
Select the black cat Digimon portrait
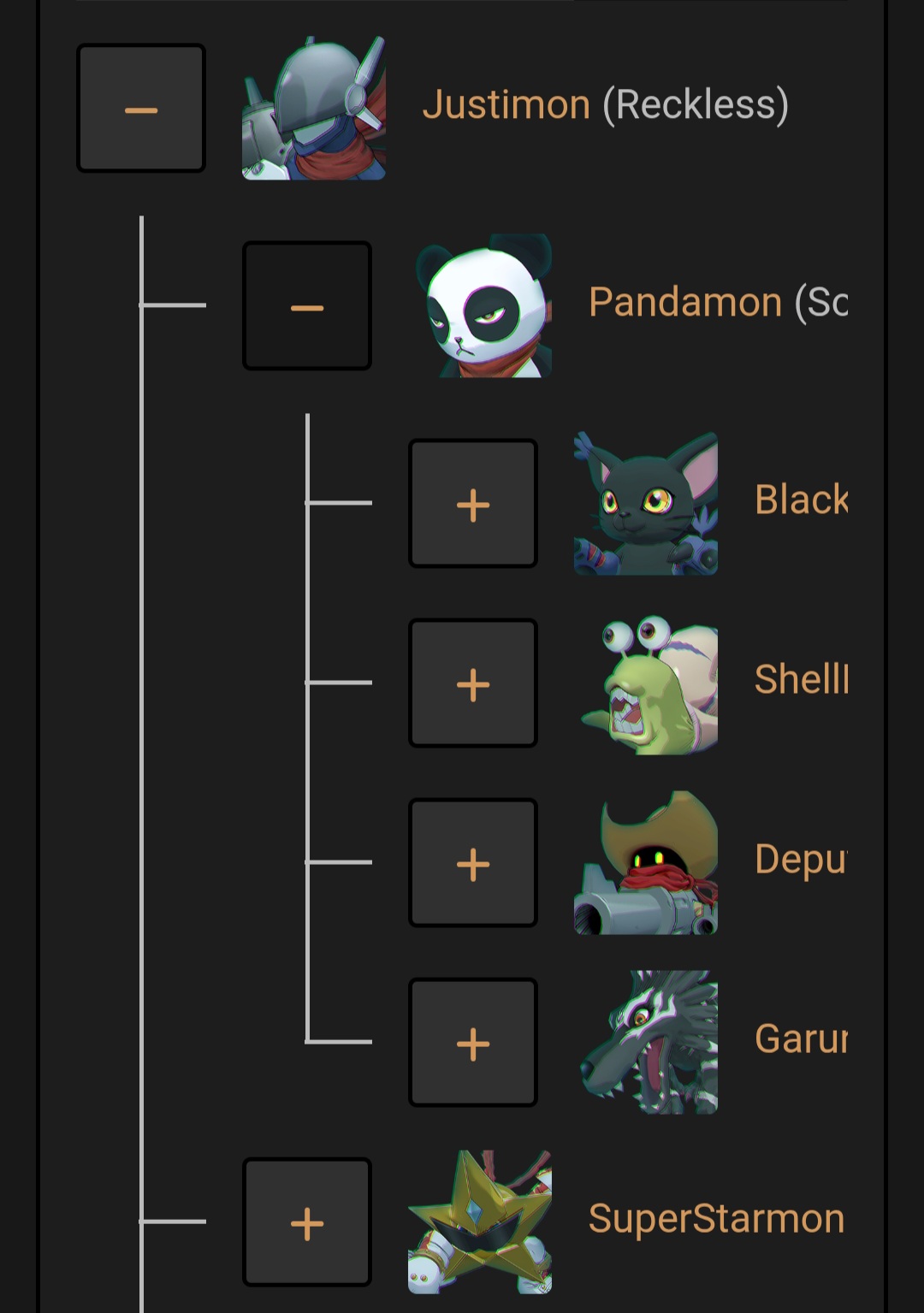click(646, 504)
